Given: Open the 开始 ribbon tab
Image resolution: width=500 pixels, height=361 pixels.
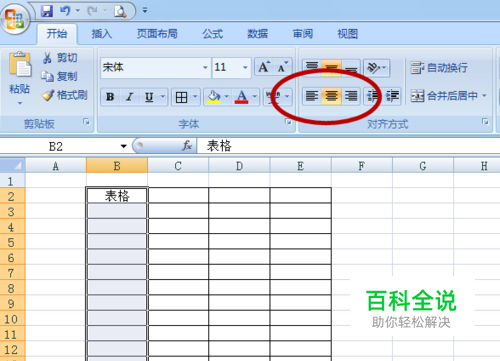Looking at the screenshot, I should [57, 34].
